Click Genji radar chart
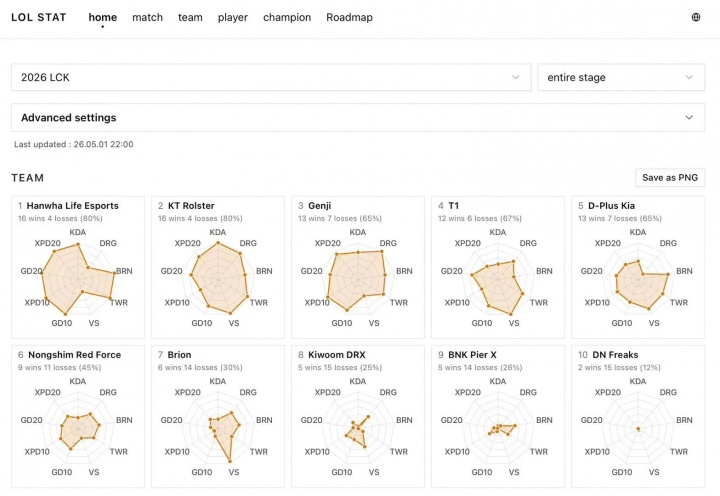 tap(358, 279)
